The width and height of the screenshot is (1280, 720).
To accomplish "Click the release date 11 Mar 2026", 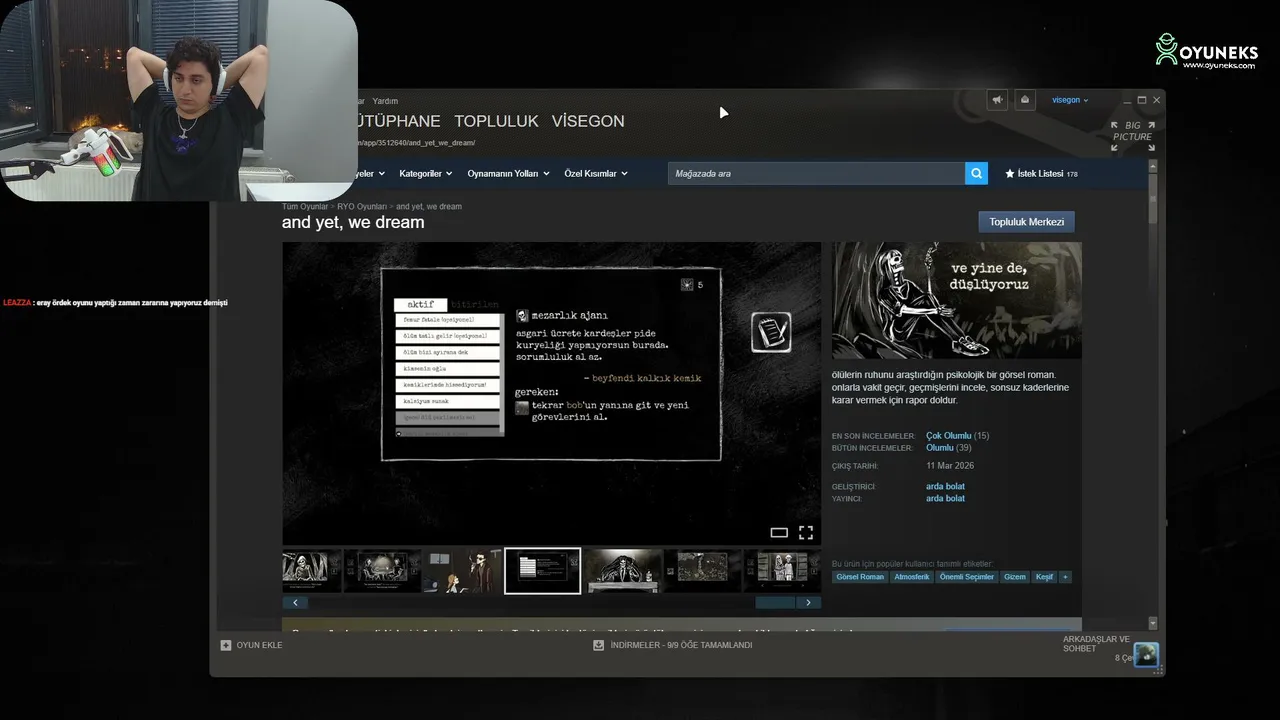I will pos(950,466).
